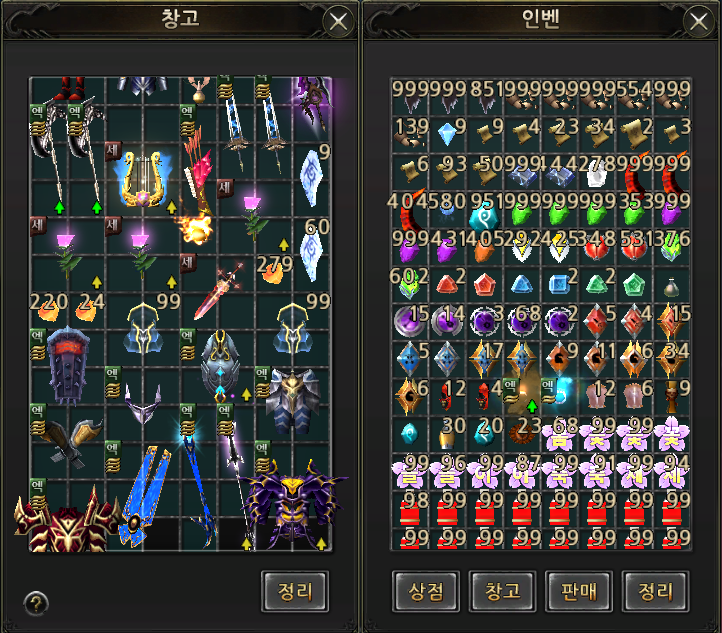
Task: Close the 인벤 inventory window
Action: 699,21
